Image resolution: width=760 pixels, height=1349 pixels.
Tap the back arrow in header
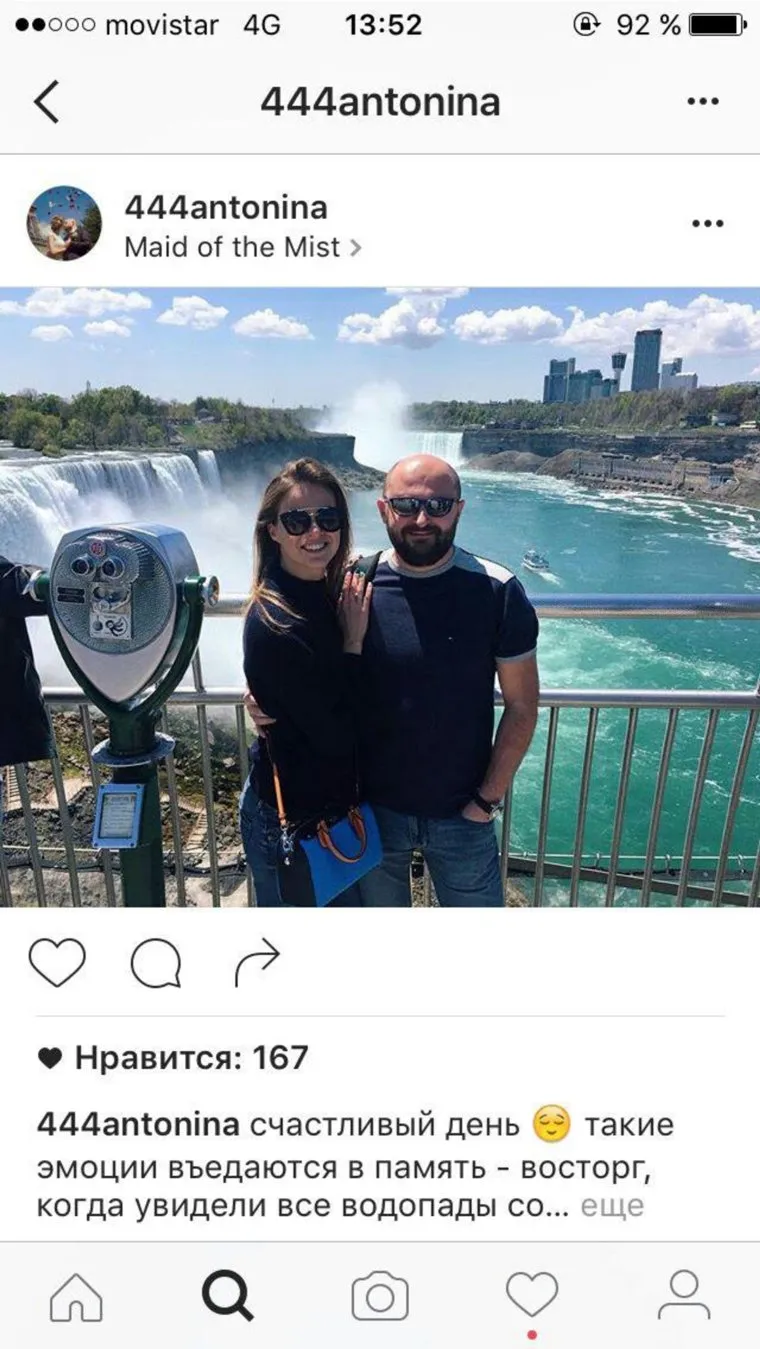(46, 102)
